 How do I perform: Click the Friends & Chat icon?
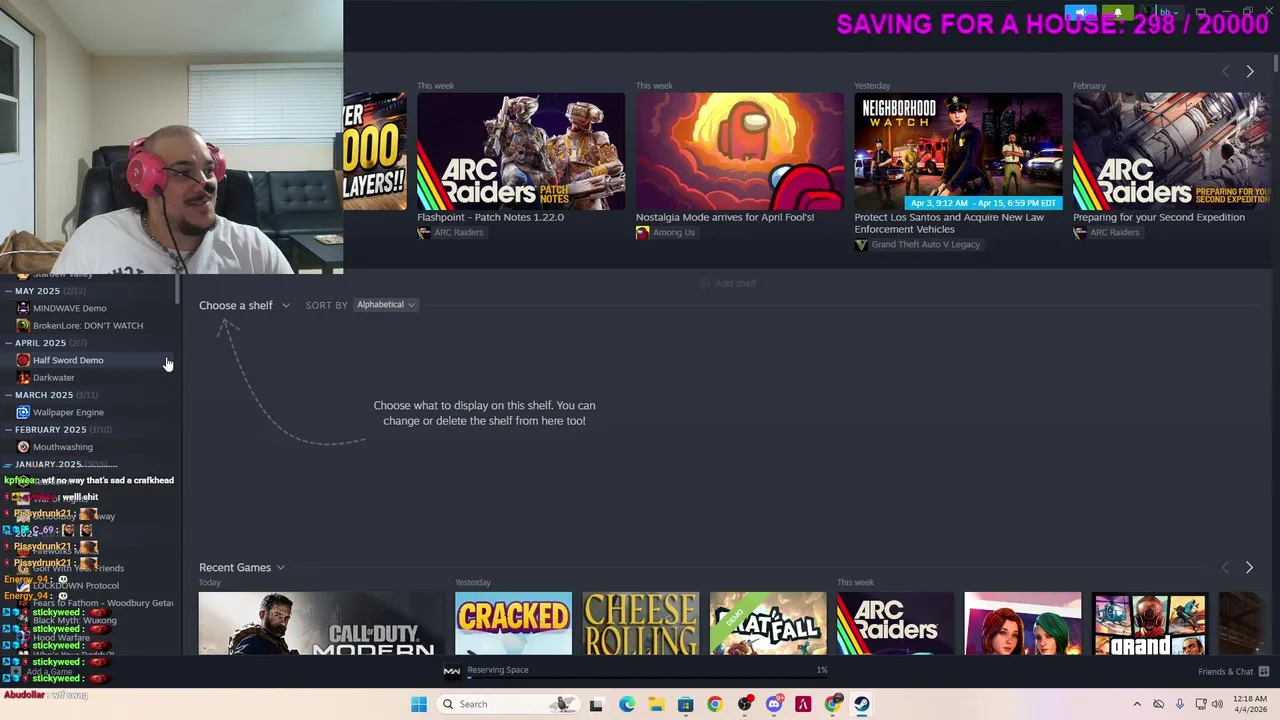coord(1264,671)
